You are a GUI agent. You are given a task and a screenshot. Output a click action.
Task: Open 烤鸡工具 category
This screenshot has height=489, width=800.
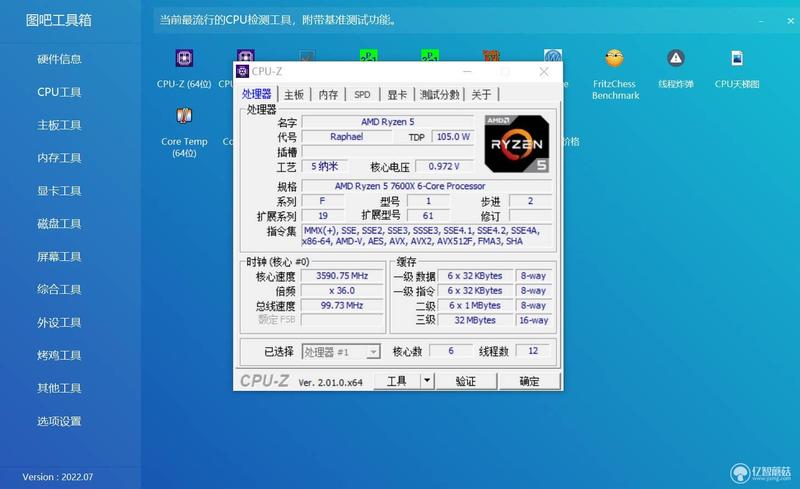(x=59, y=355)
